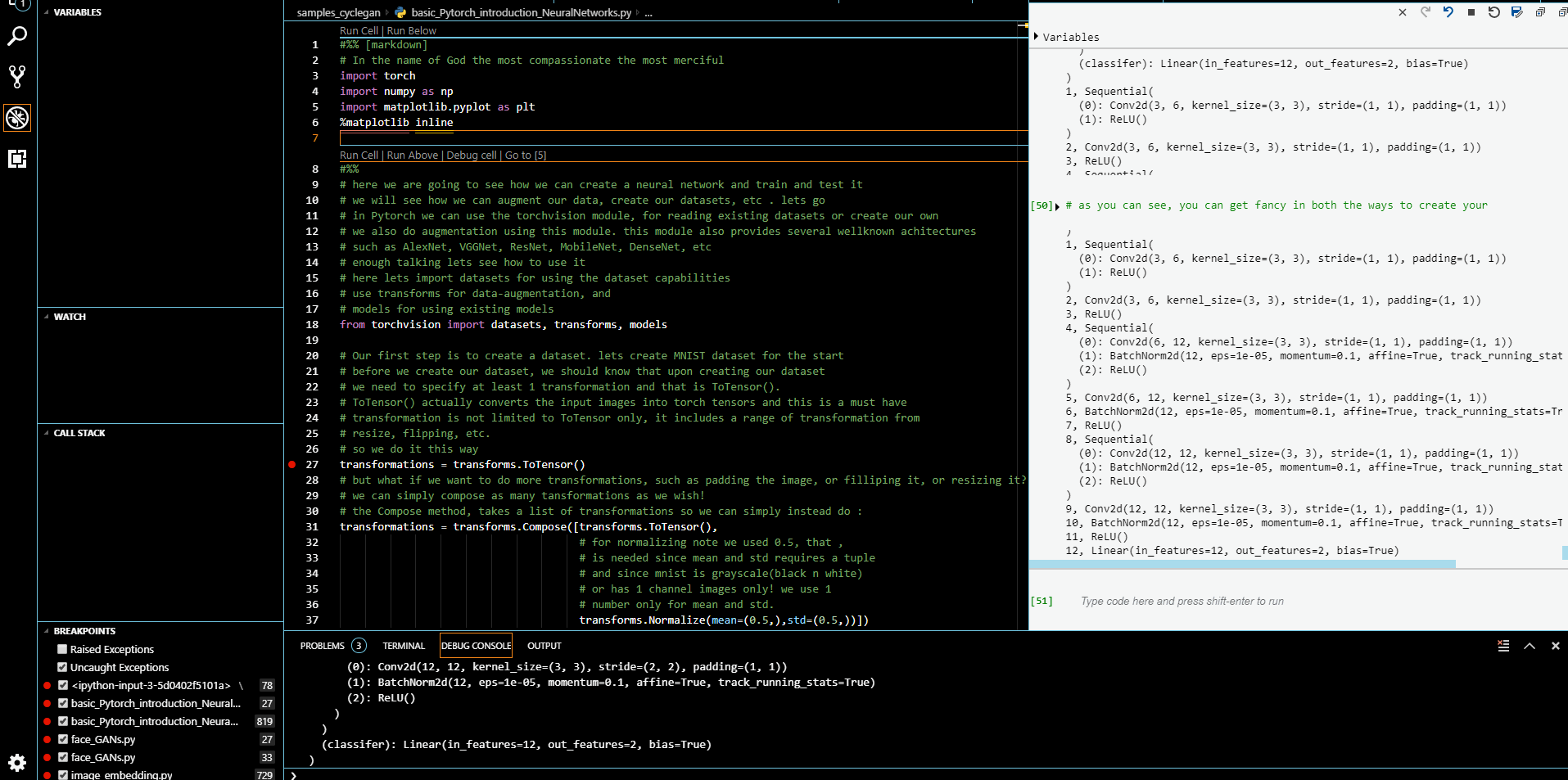The image size is (1568, 780).
Task: Disable Uncaught Exceptions breakpoint checkbox
Action: click(62, 667)
